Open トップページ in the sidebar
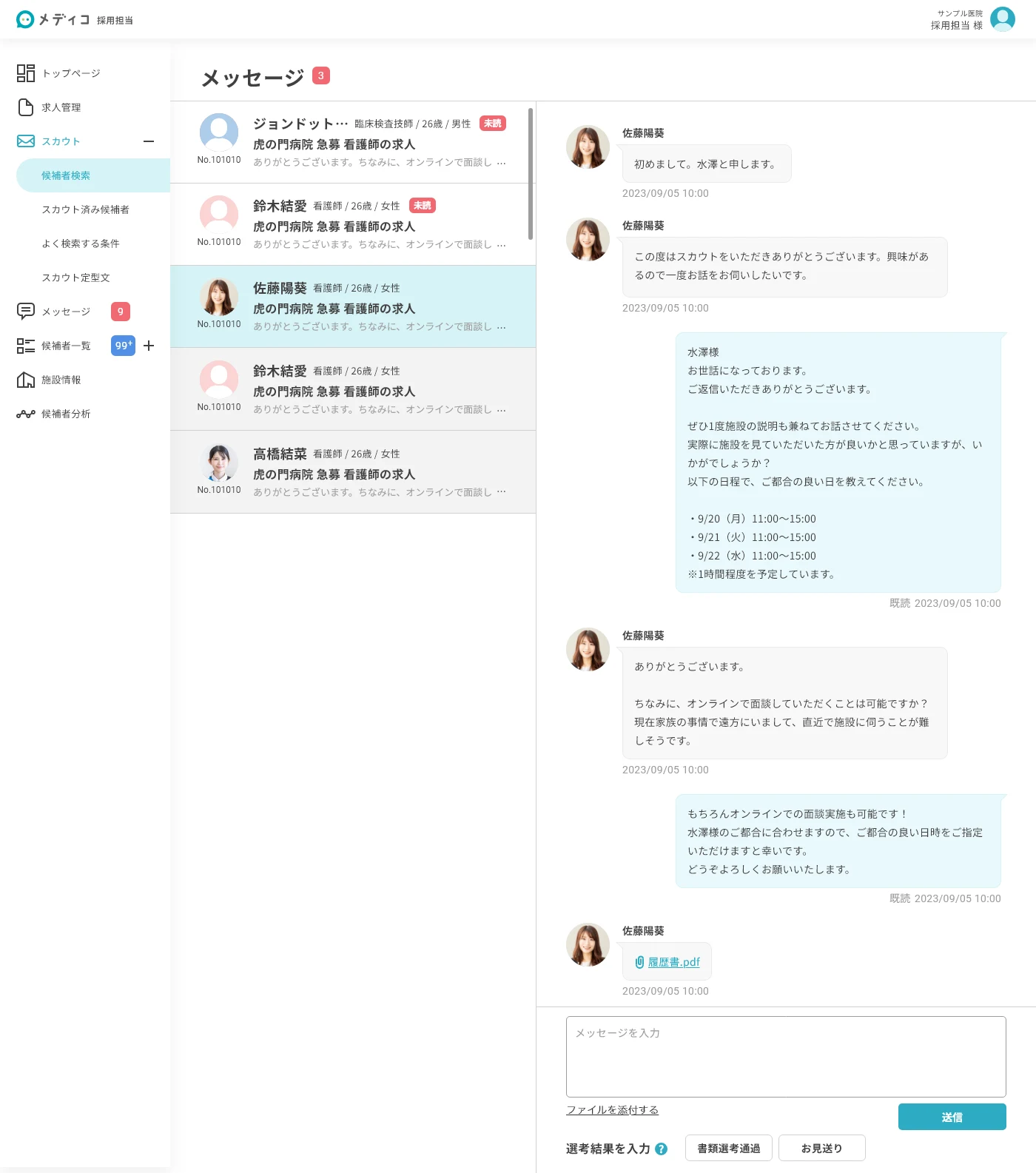This screenshot has height=1173, width=1036. click(71, 73)
